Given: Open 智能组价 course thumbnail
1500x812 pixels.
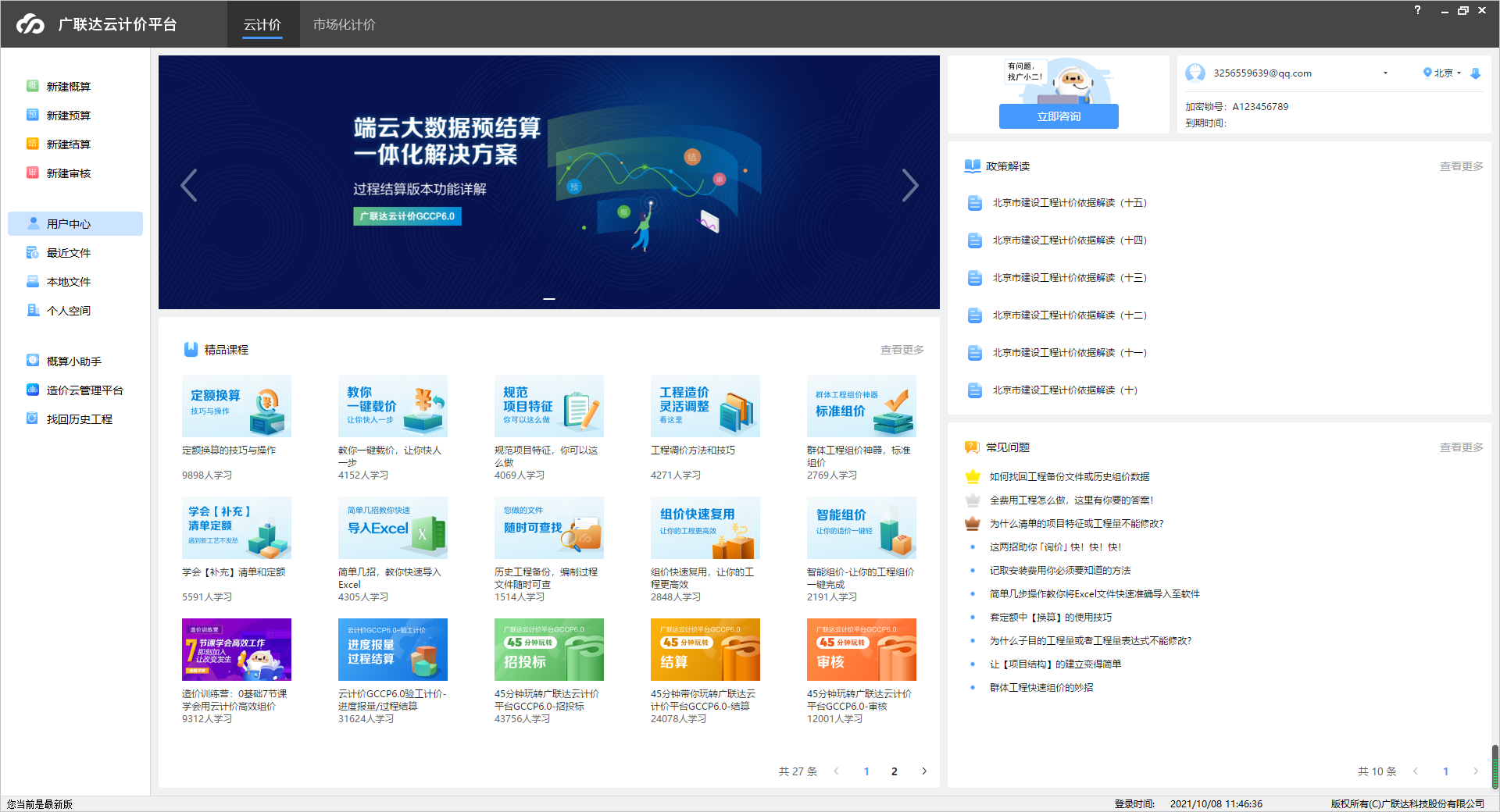Looking at the screenshot, I should [862, 528].
